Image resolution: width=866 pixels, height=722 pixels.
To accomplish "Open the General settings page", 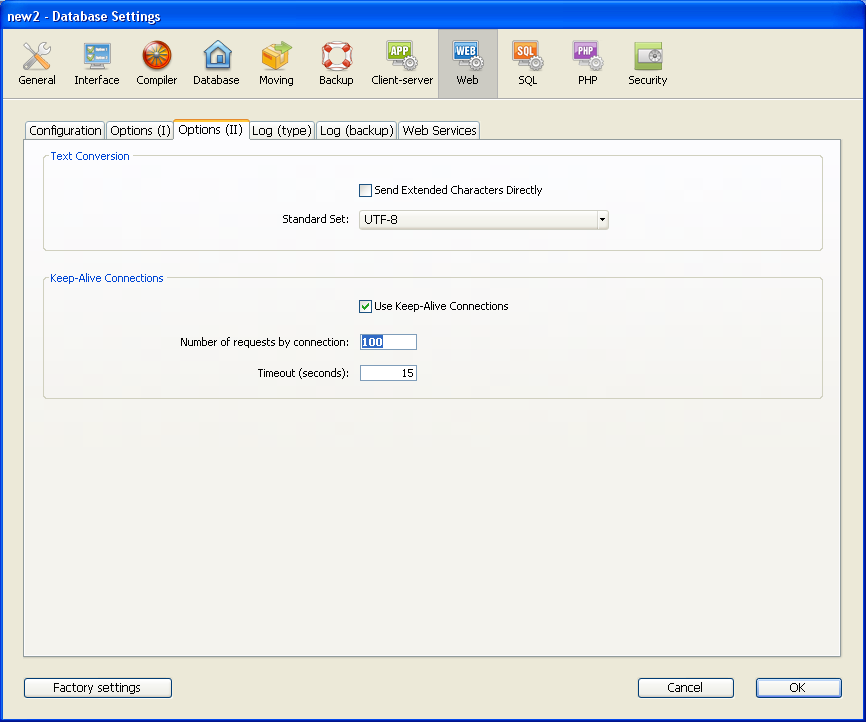I will pos(37,64).
